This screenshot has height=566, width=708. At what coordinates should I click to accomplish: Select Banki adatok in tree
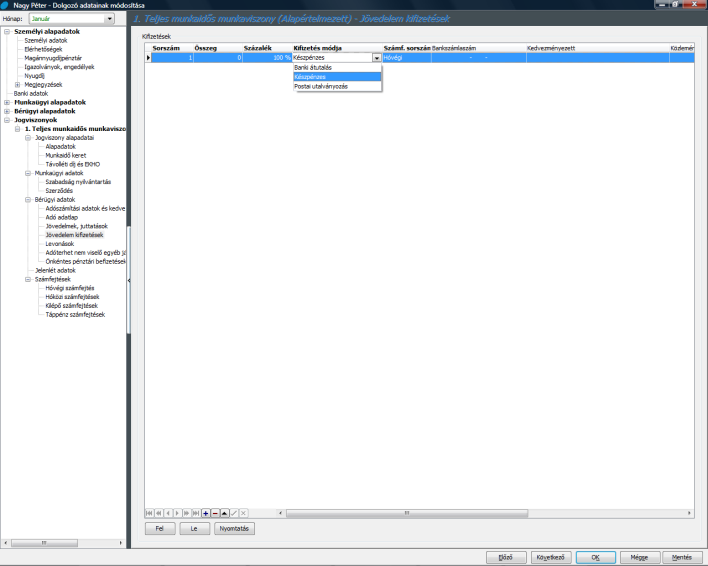31,93
